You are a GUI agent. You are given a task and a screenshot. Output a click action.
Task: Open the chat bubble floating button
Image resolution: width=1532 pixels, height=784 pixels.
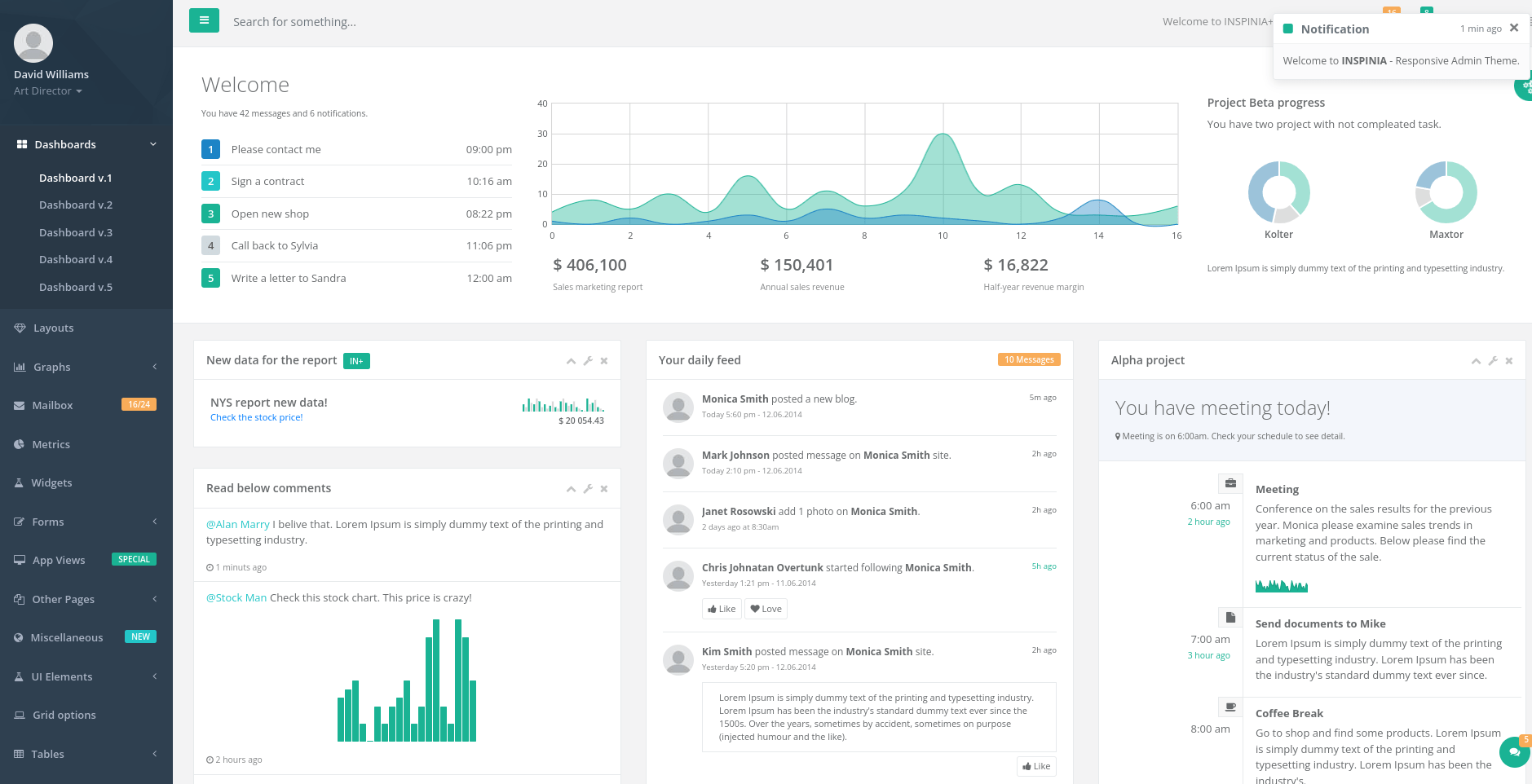[x=1515, y=751]
